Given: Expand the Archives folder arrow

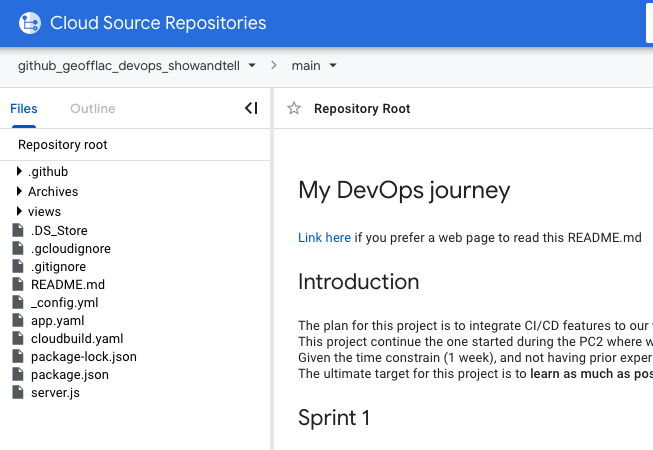Looking at the screenshot, I should (19, 191).
